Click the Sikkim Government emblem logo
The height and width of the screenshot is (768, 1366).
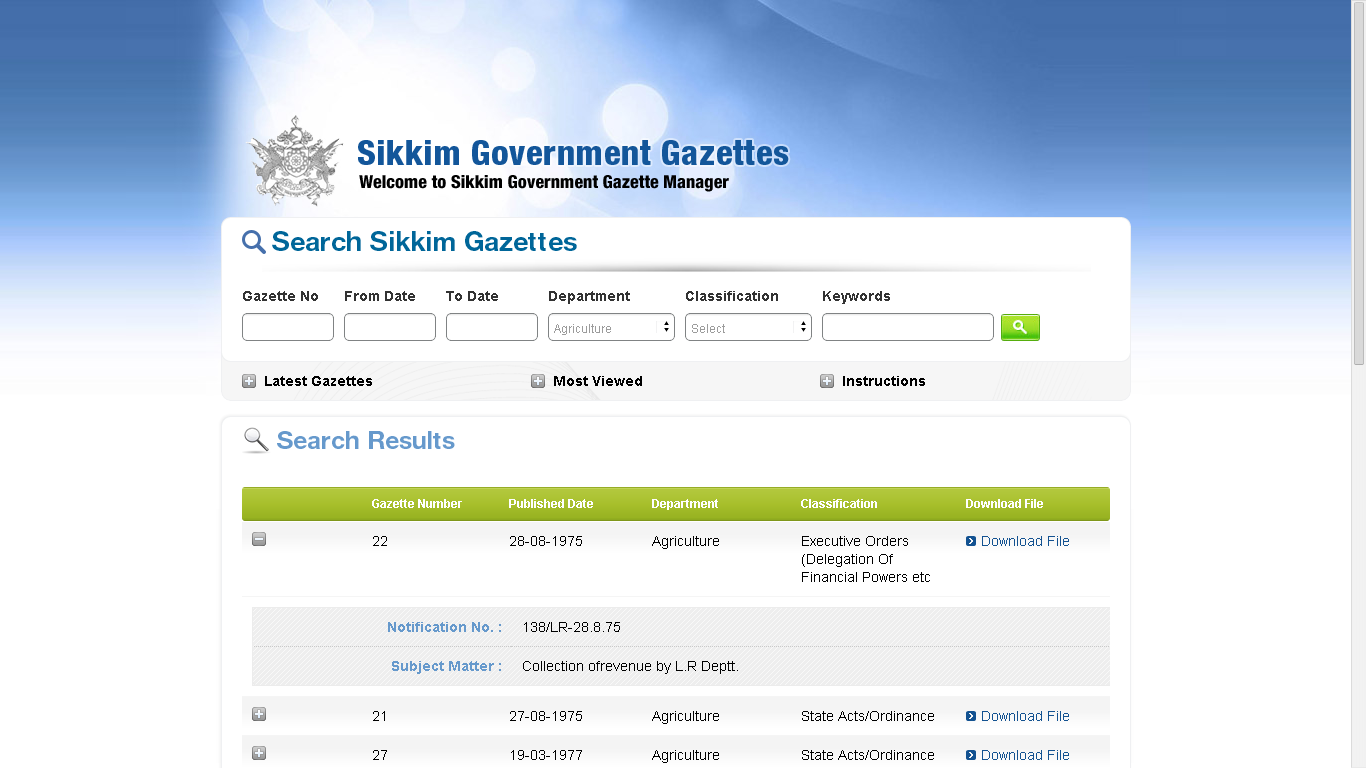295,162
